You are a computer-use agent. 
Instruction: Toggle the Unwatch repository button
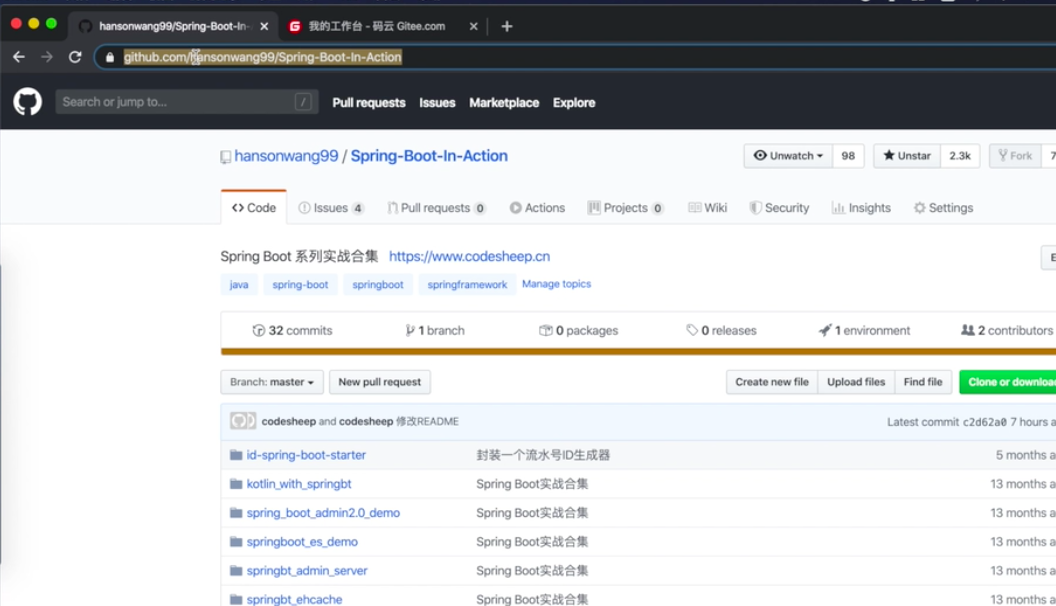(x=788, y=156)
